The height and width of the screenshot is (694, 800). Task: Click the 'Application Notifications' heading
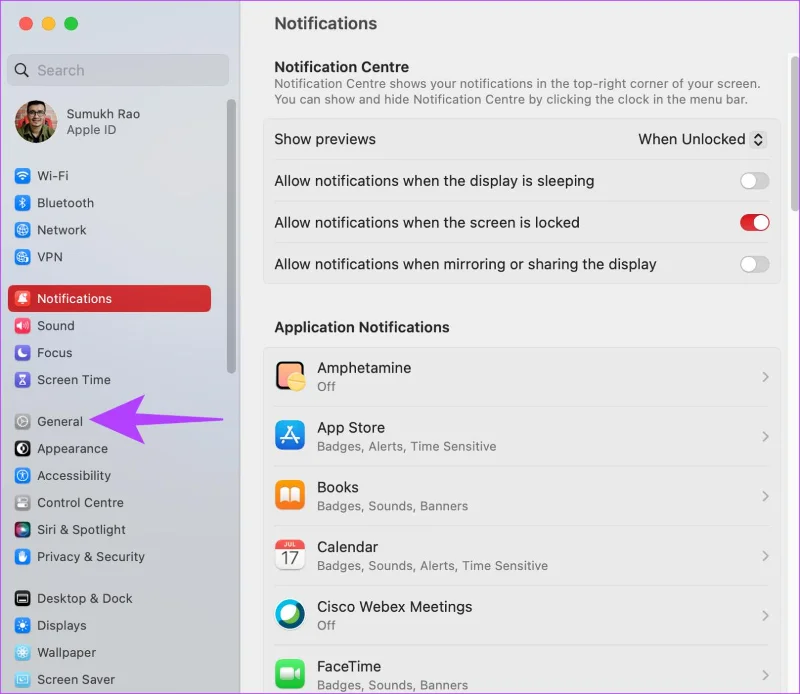pos(362,327)
